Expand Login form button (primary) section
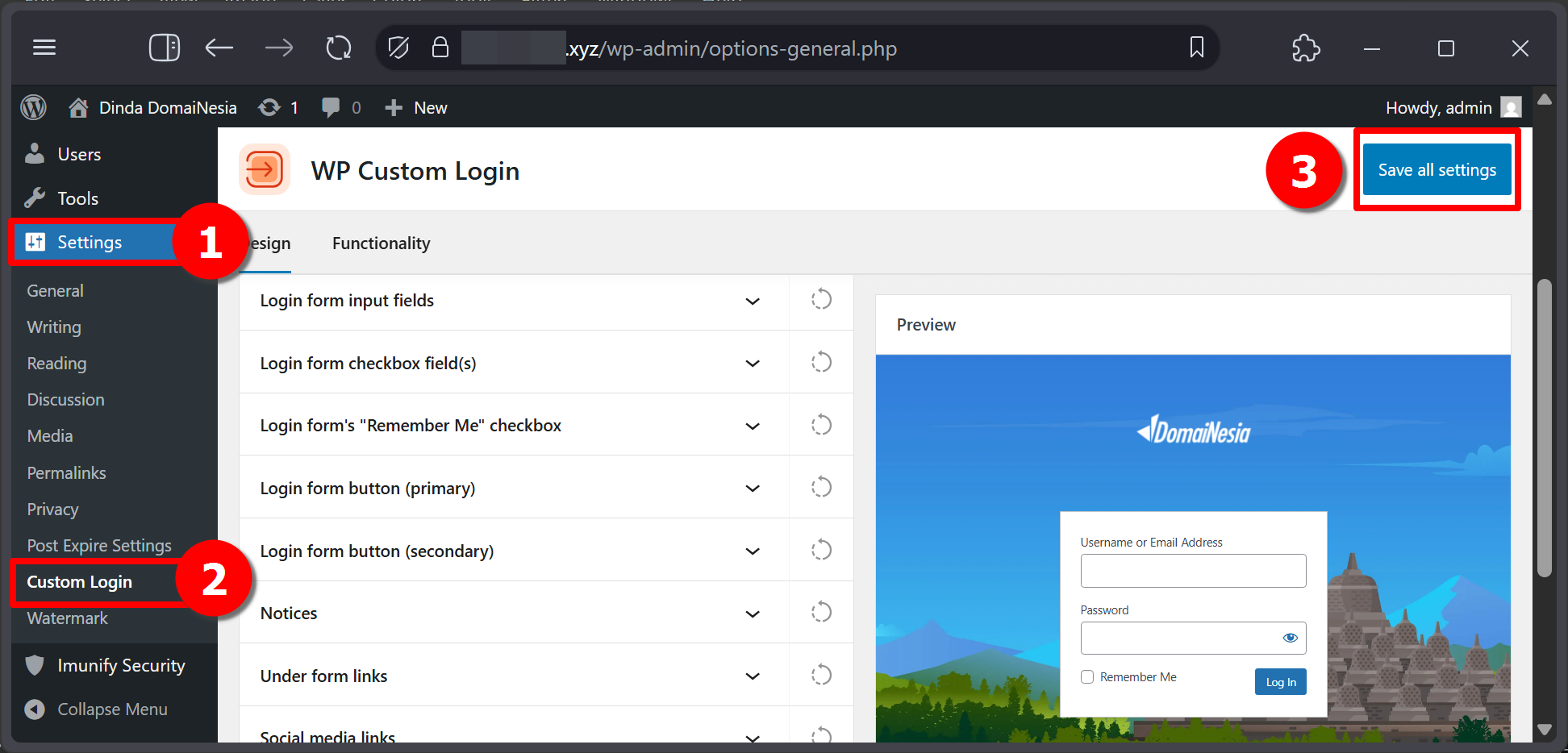Screen dimensions: 1568x753 click(514, 489)
